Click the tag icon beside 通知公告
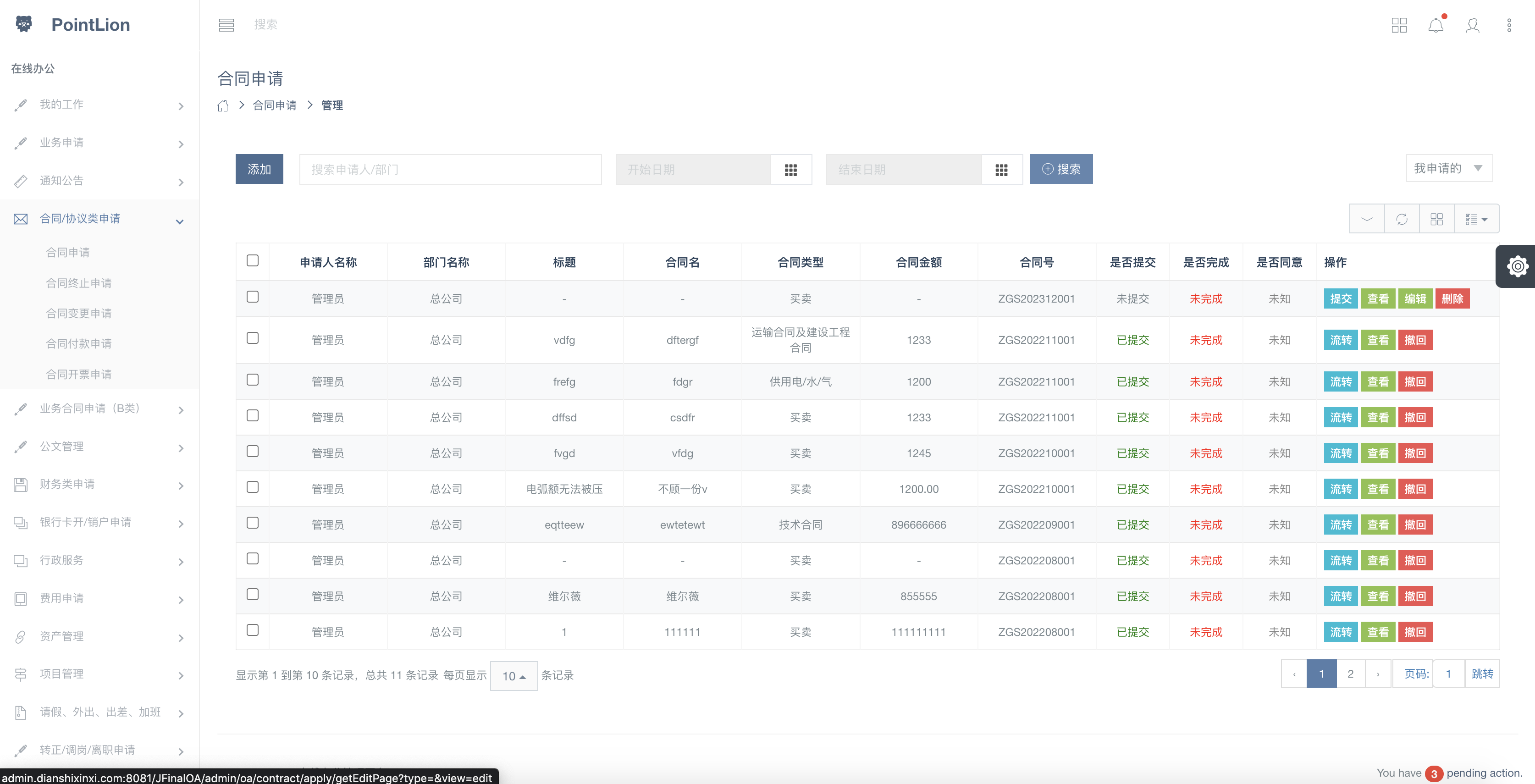Image resolution: width=1535 pixels, height=784 pixels. [20, 181]
